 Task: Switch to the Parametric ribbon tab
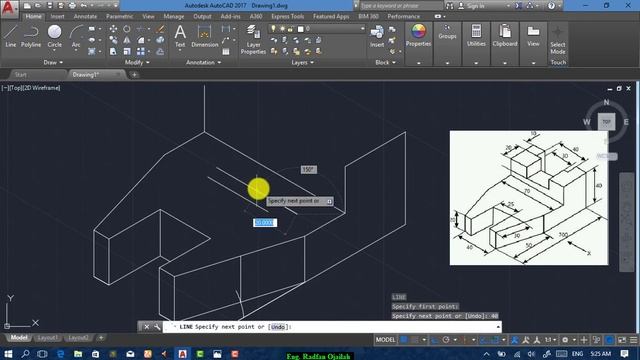coord(119,16)
